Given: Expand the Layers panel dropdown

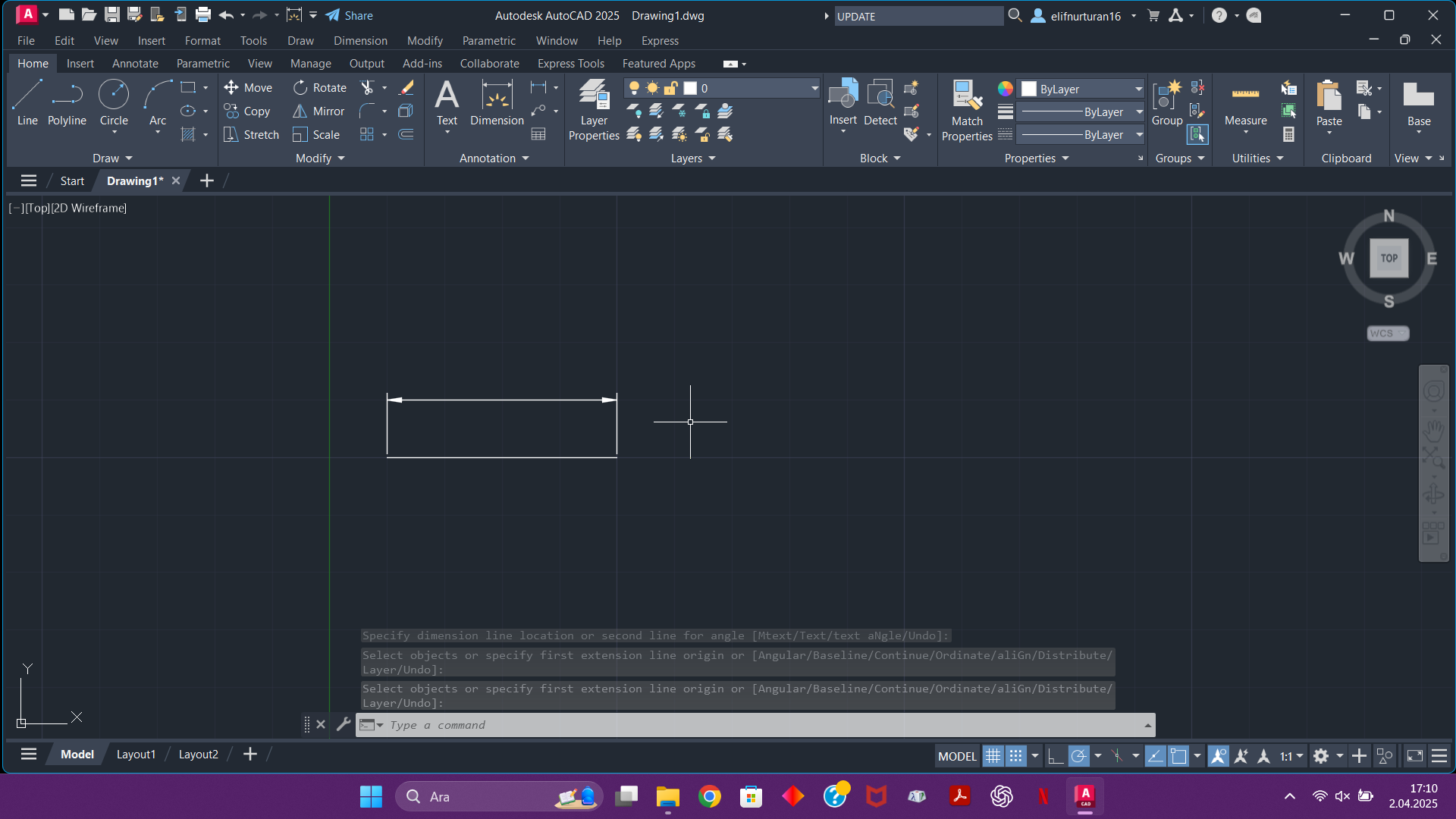Looking at the screenshot, I should 693,158.
